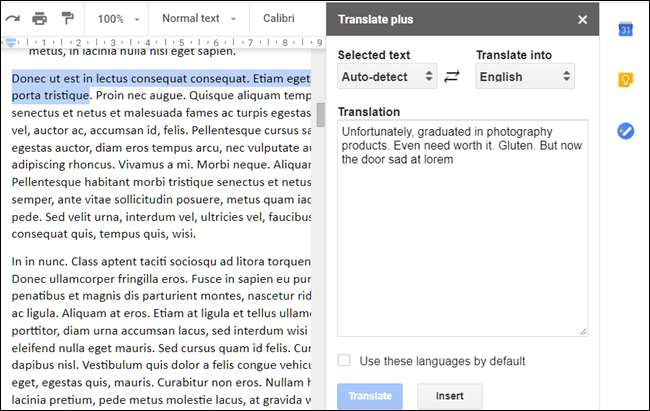The width and height of the screenshot is (650, 411).
Task: Open the Google Keep side panel
Action: pyautogui.click(x=626, y=79)
